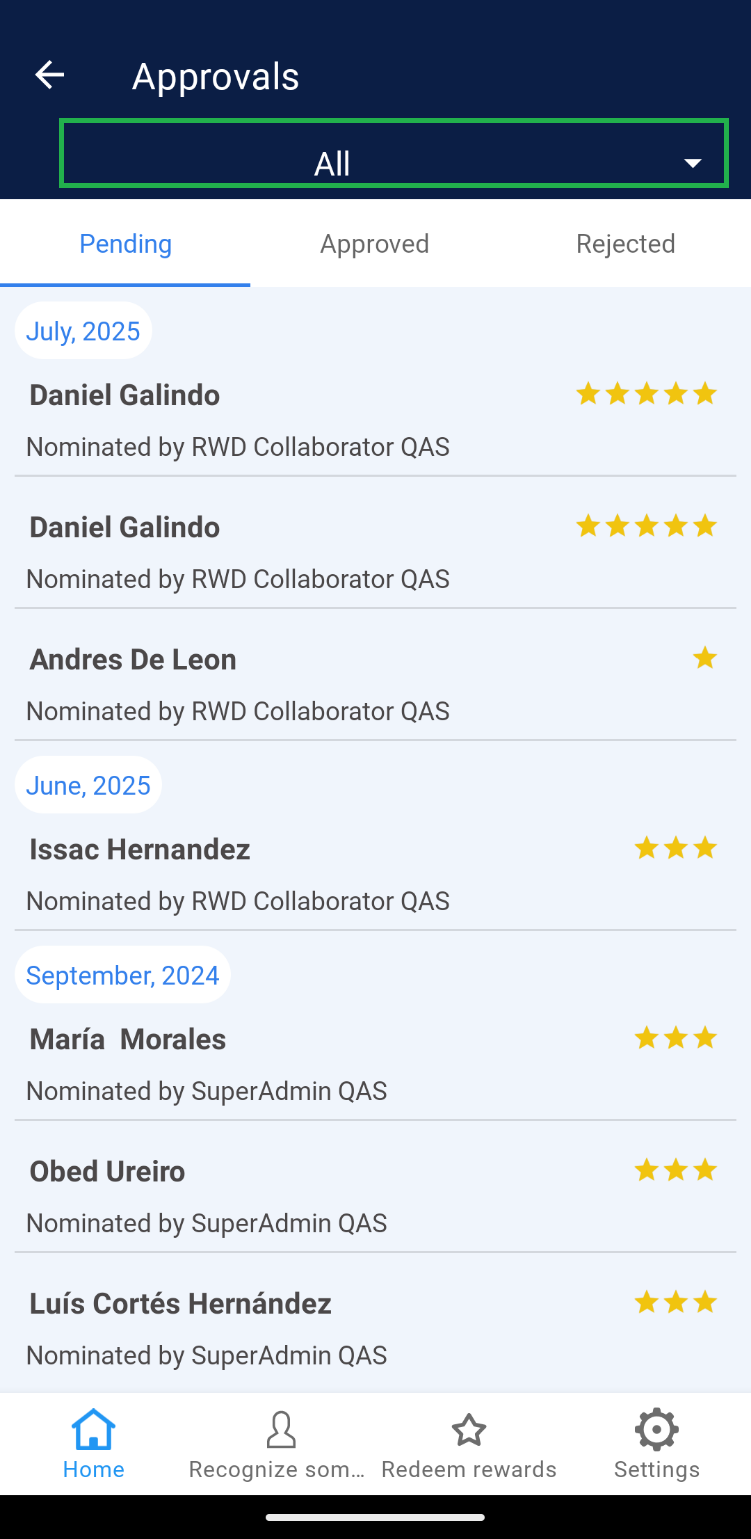Tap the Redeem rewards star icon
751x1539 pixels.
pyautogui.click(x=469, y=1430)
